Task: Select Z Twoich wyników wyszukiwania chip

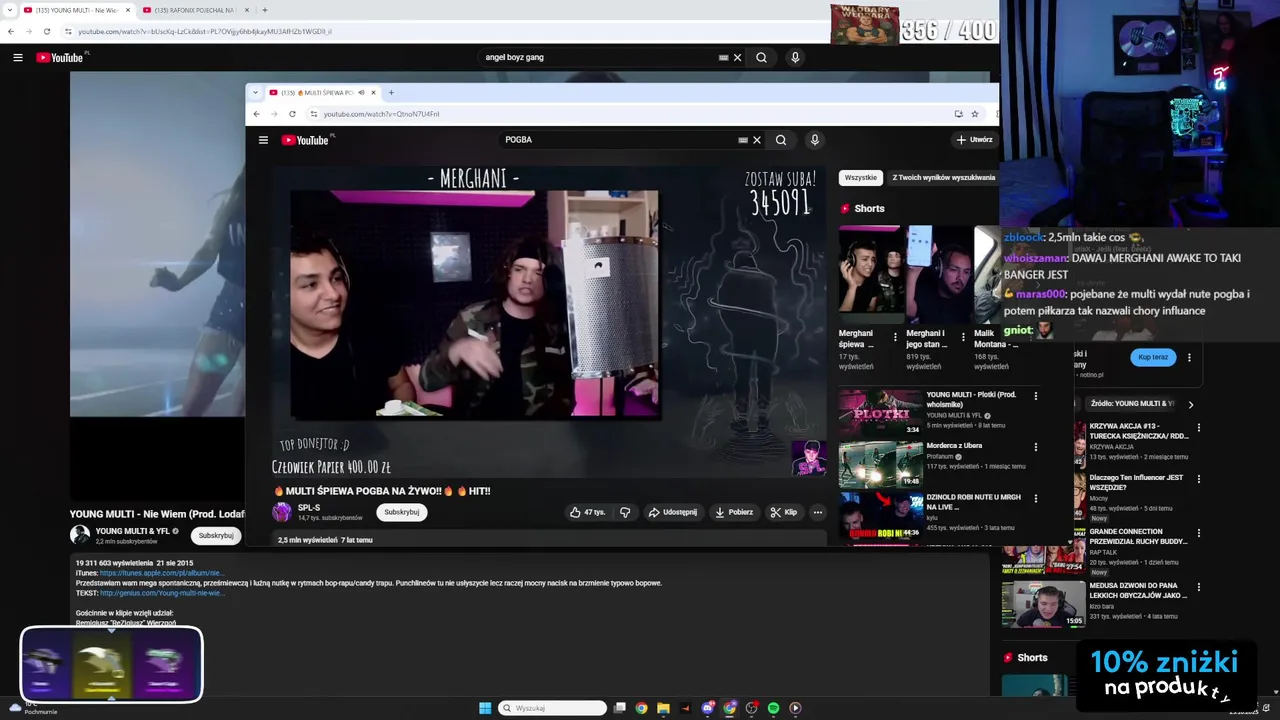Action: pyautogui.click(x=943, y=178)
